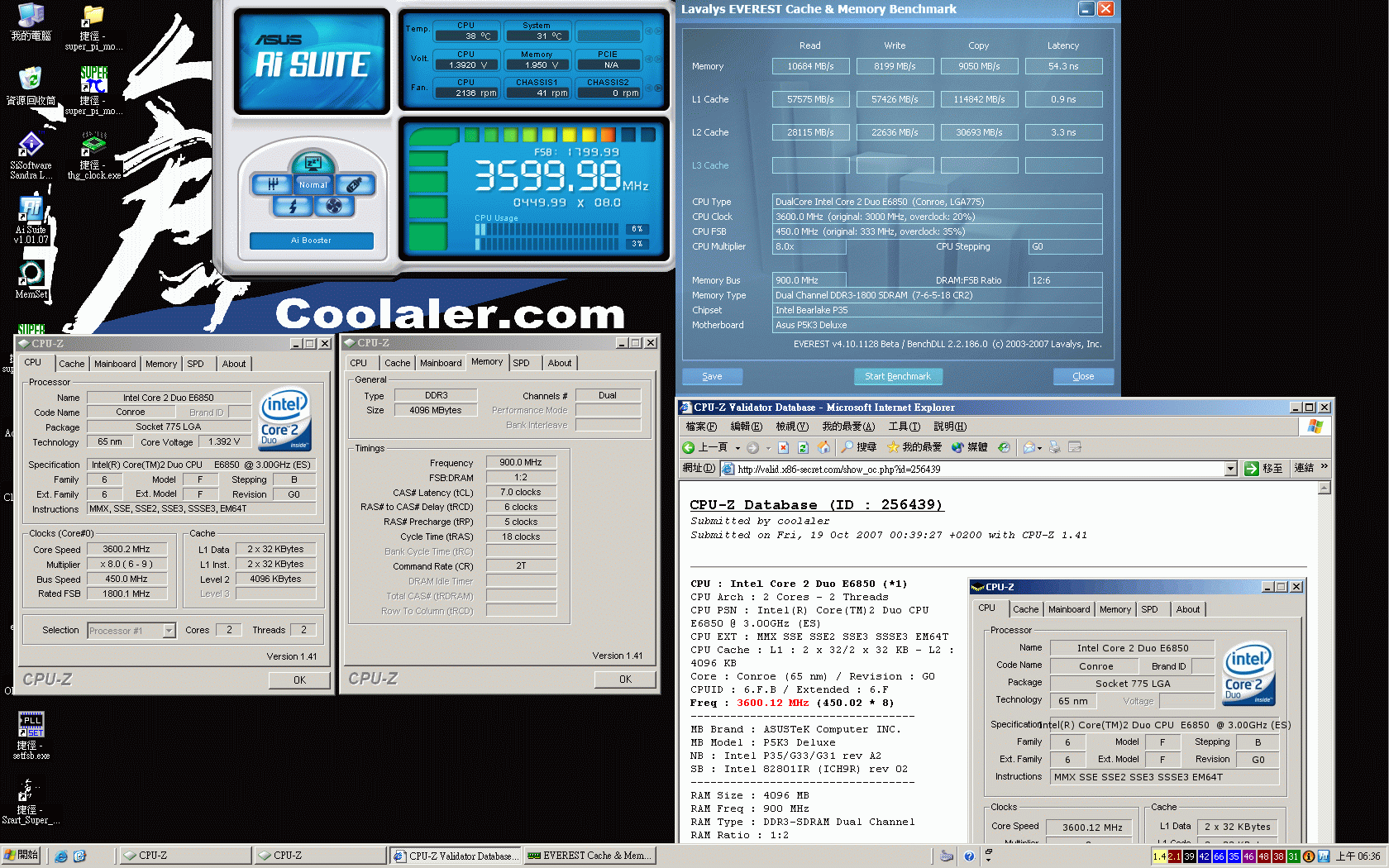Click the IE Stop icon
The width and height of the screenshot is (1389, 868).
pos(783,447)
